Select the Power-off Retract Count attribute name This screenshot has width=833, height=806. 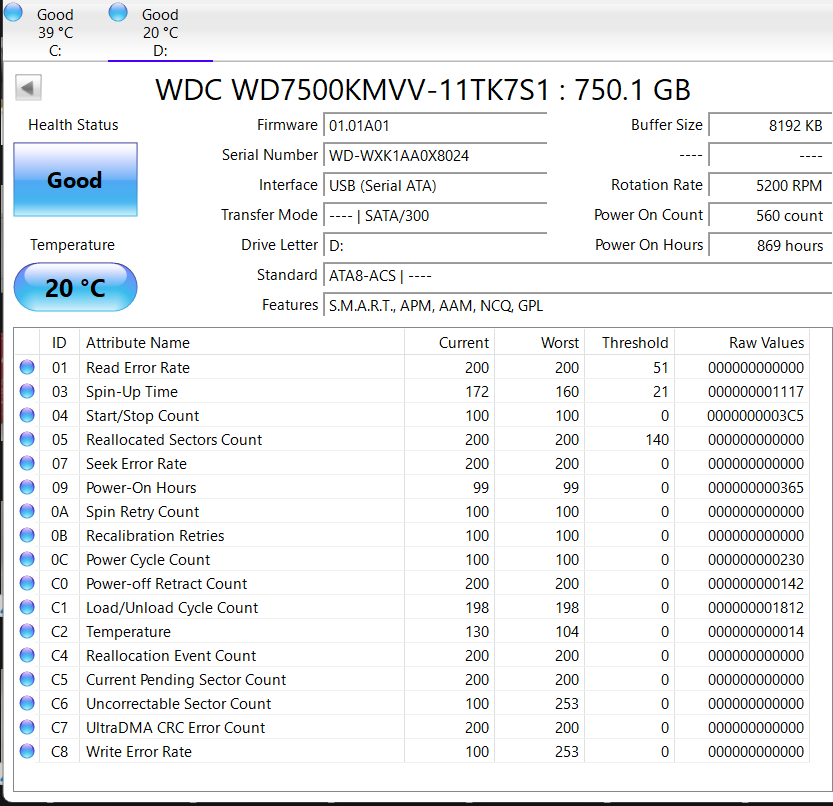(x=167, y=584)
